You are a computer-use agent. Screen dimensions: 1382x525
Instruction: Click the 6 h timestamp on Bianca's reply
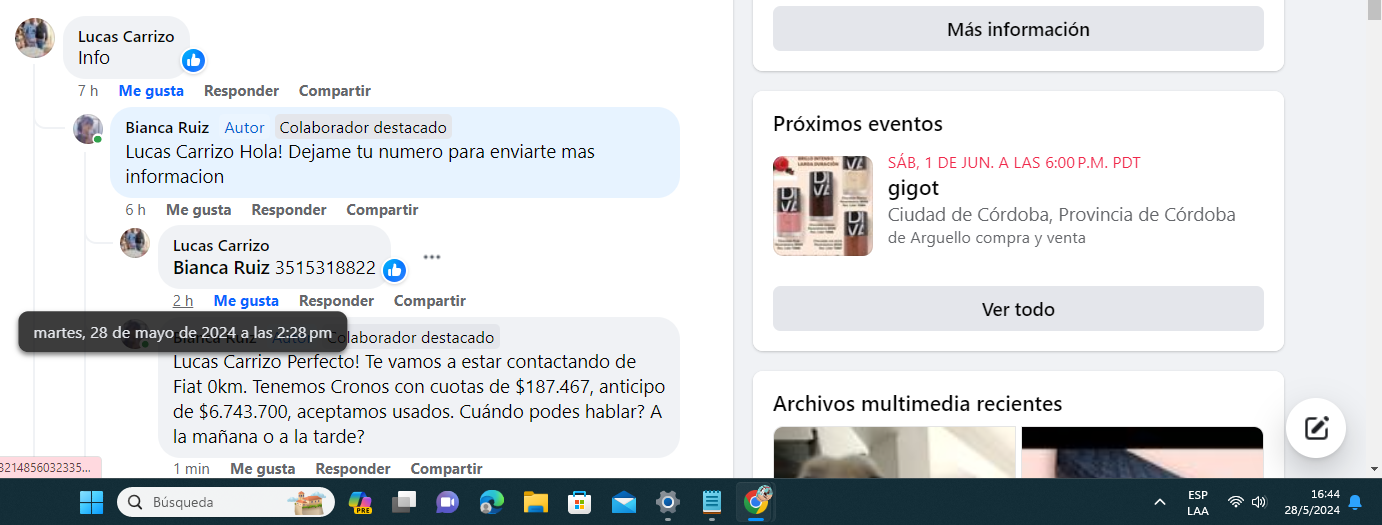point(136,210)
